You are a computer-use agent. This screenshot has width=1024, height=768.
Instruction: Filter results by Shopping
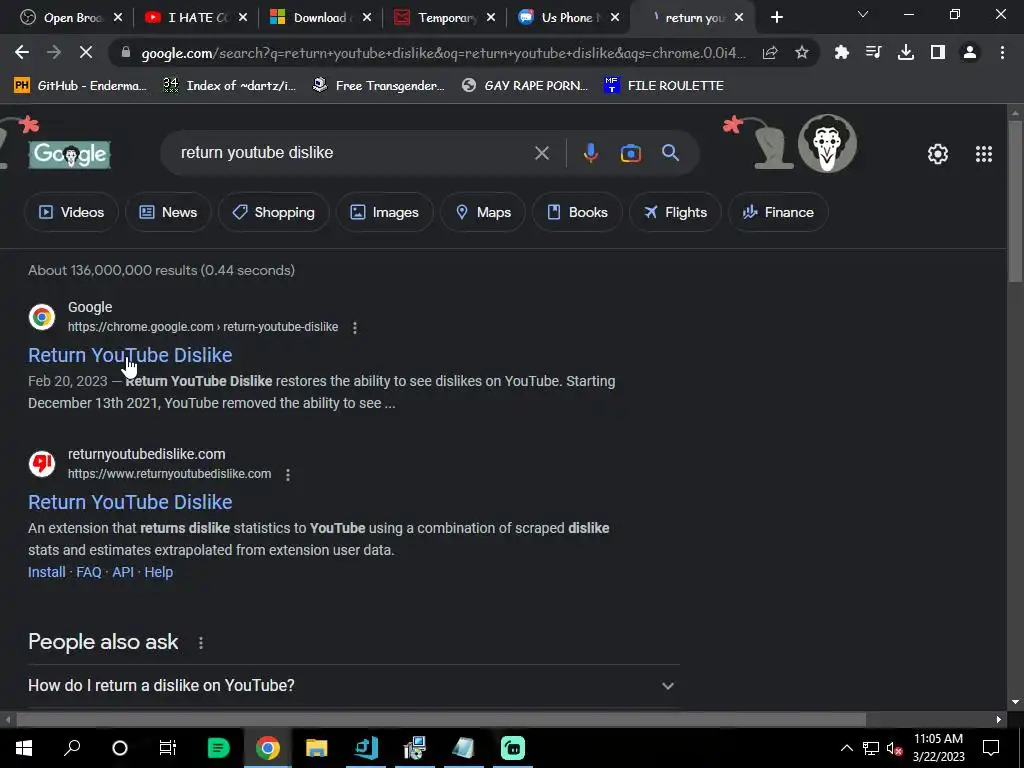[273, 212]
